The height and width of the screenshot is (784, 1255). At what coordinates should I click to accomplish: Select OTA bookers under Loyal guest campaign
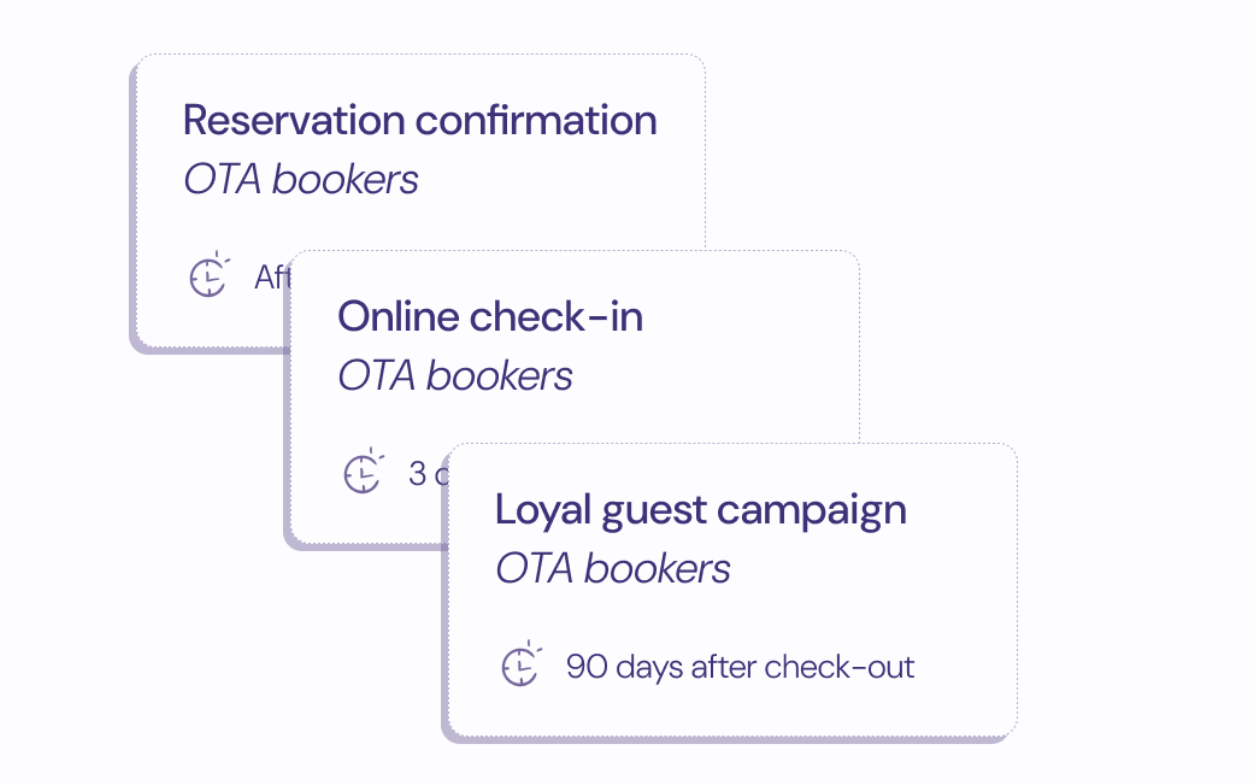(x=613, y=569)
